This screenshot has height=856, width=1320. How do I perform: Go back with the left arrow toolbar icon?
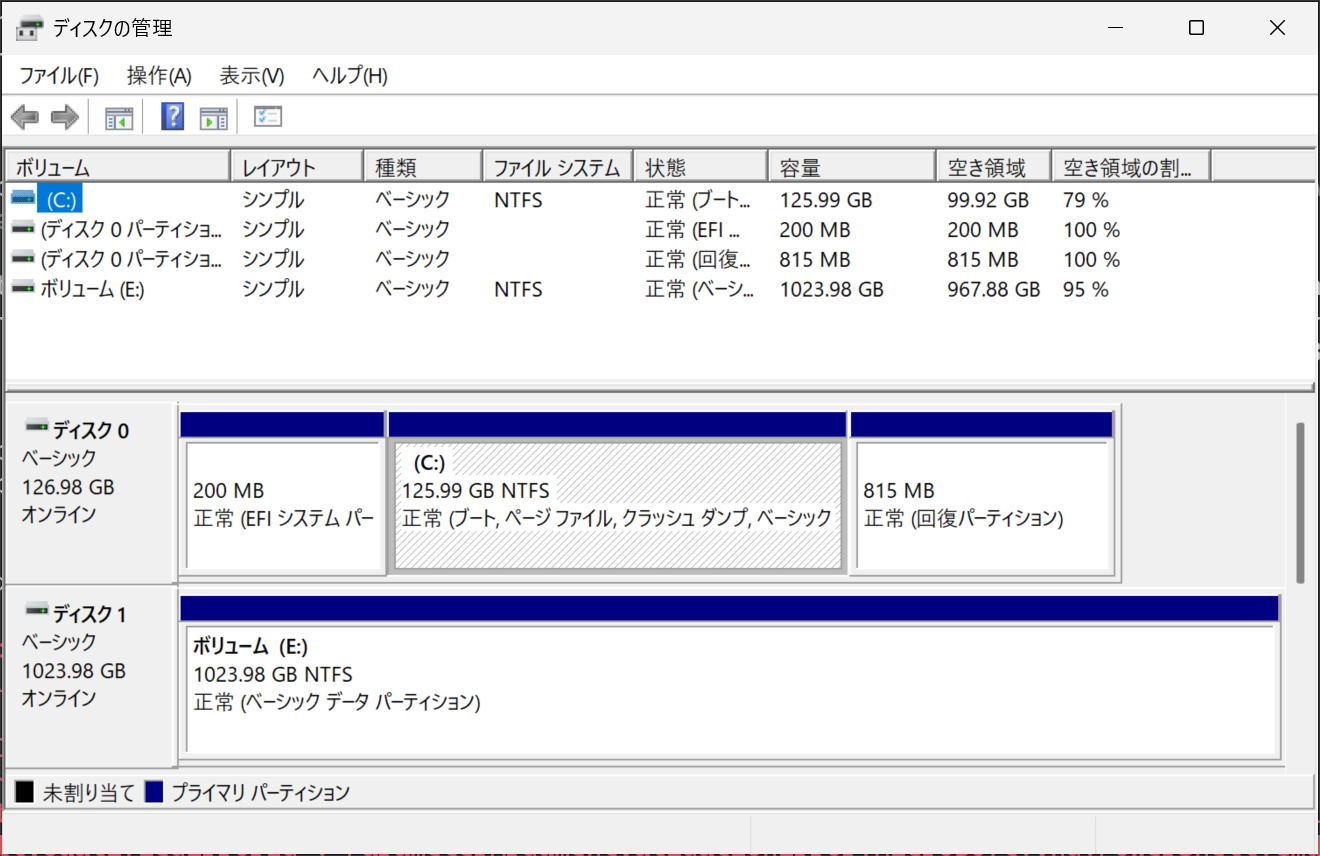25,118
